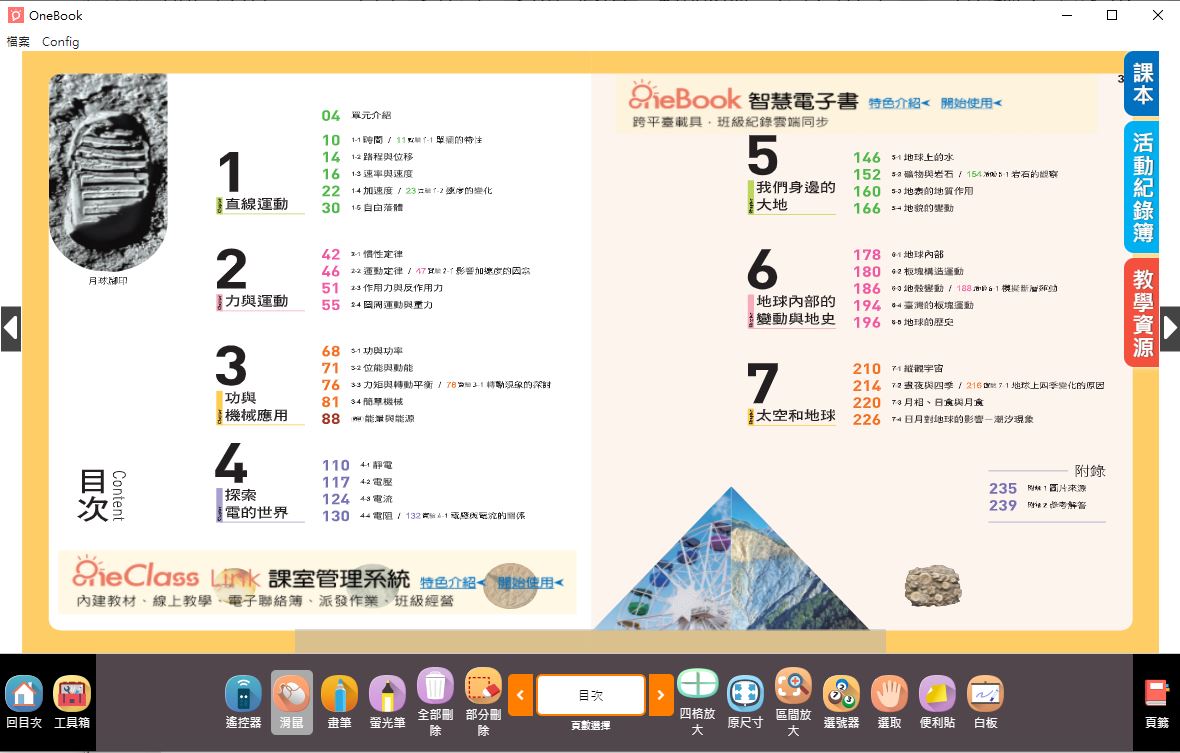Click OneBook 開始使用 link
Image resolution: width=1180 pixels, height=753 pixels.
971,103
